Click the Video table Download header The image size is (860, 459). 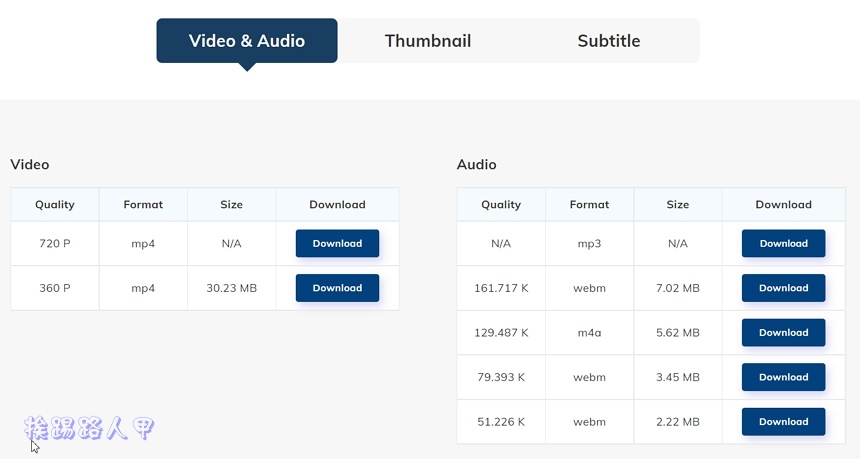pyautogui.click(x=337, y=205)
